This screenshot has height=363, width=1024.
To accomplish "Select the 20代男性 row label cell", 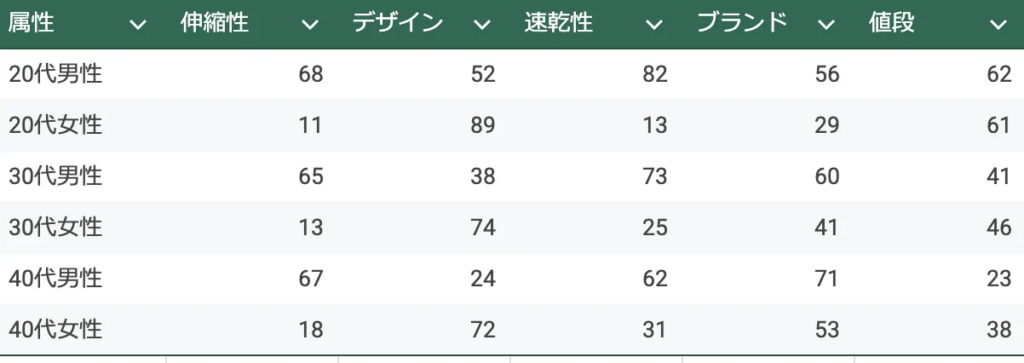I will pos(84,74).
